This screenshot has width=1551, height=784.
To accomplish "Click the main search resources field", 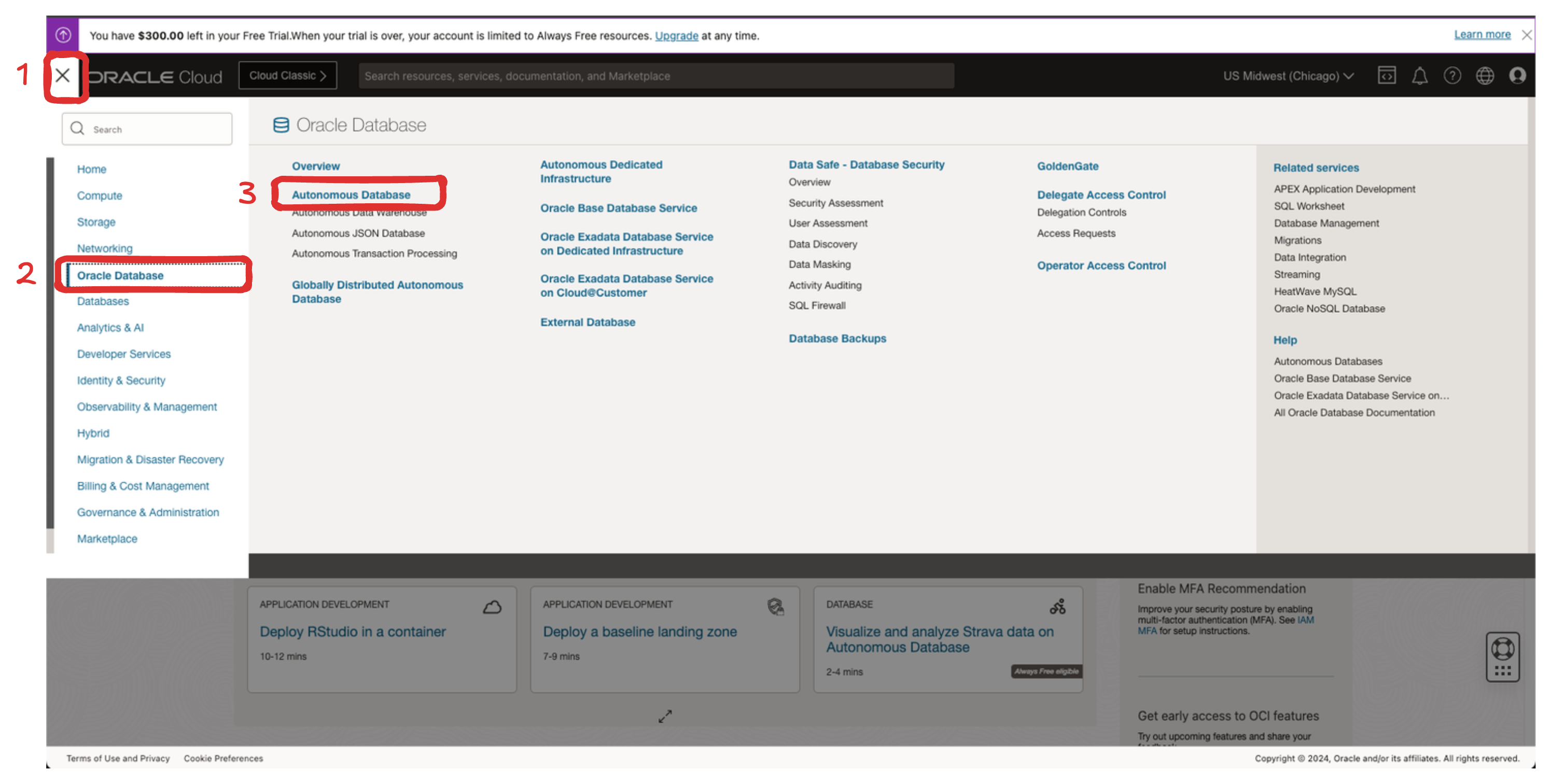I will tap(656, 76).
